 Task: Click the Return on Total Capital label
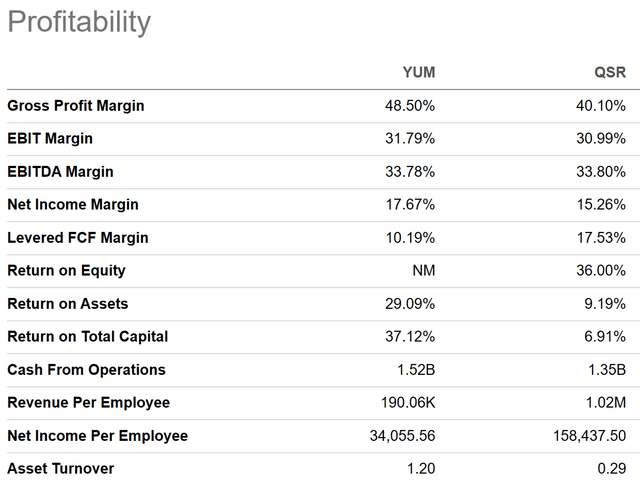pos(88,336)
